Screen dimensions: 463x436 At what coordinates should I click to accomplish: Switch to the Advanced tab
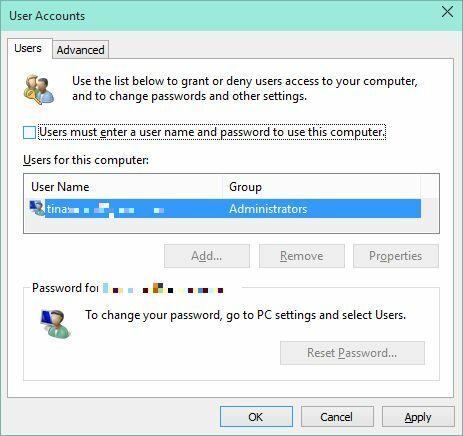(80, 50)
